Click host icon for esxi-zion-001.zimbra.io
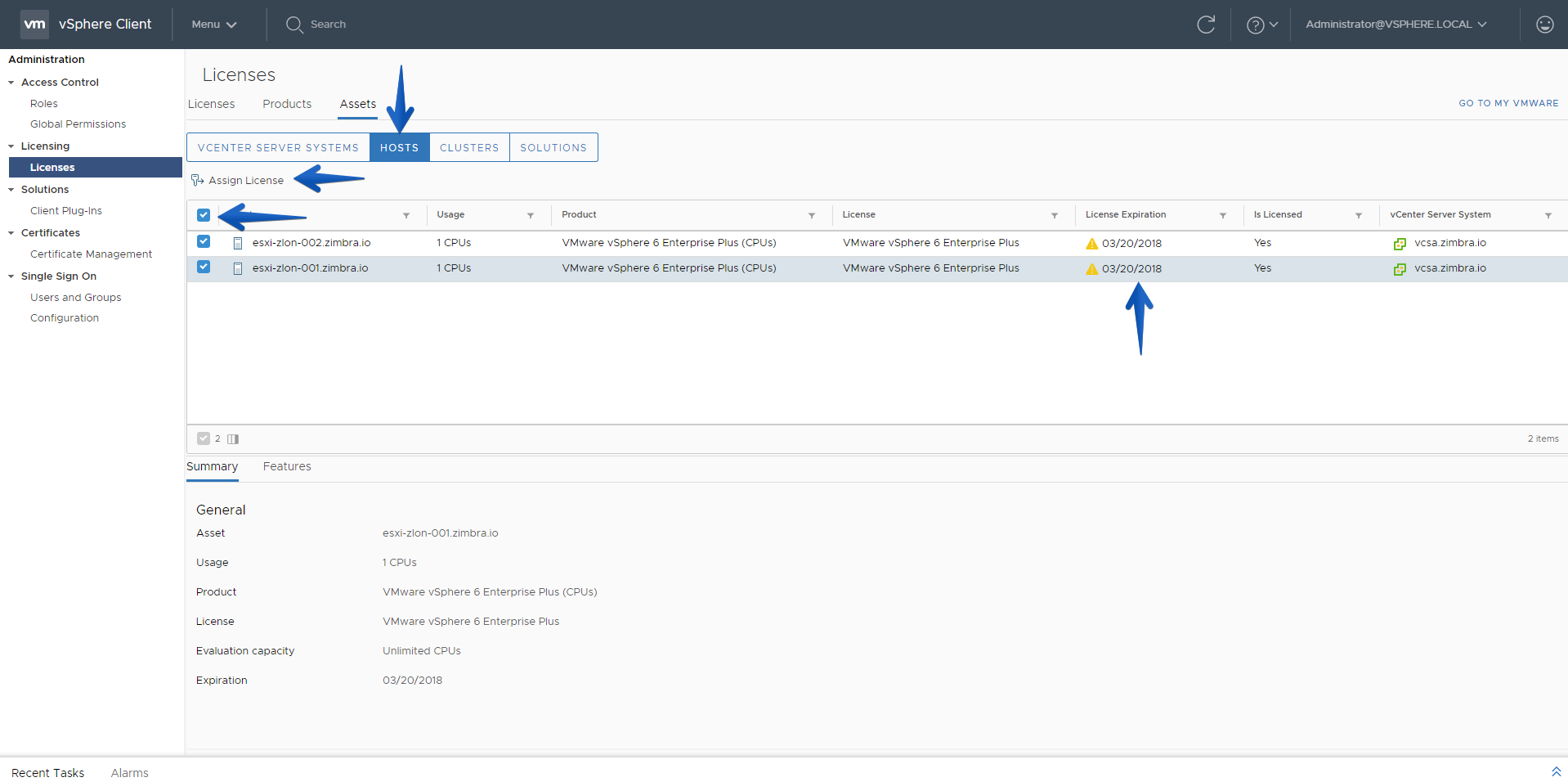 tap(238, 268)
